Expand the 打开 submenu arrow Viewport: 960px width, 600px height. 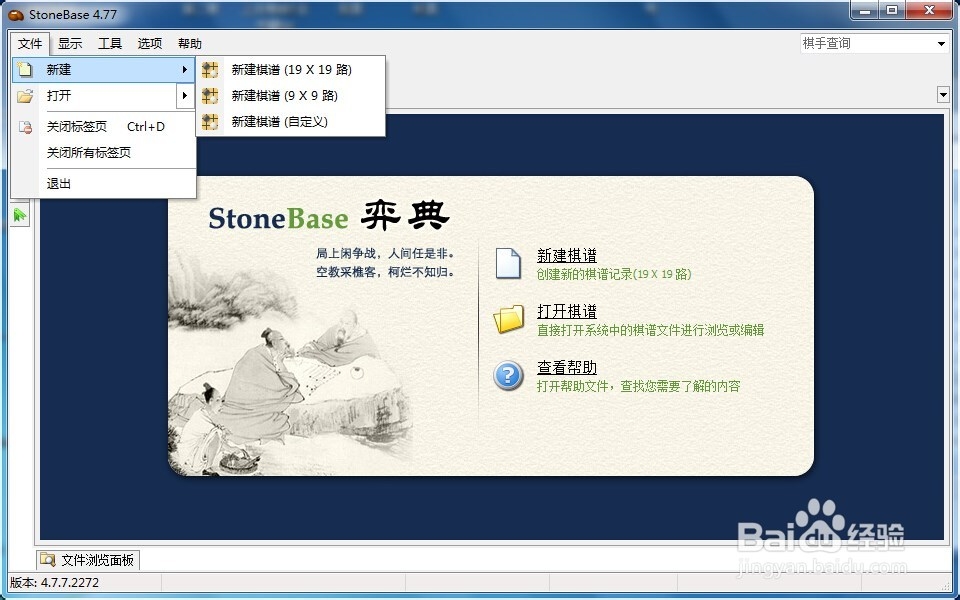[184, 96]
